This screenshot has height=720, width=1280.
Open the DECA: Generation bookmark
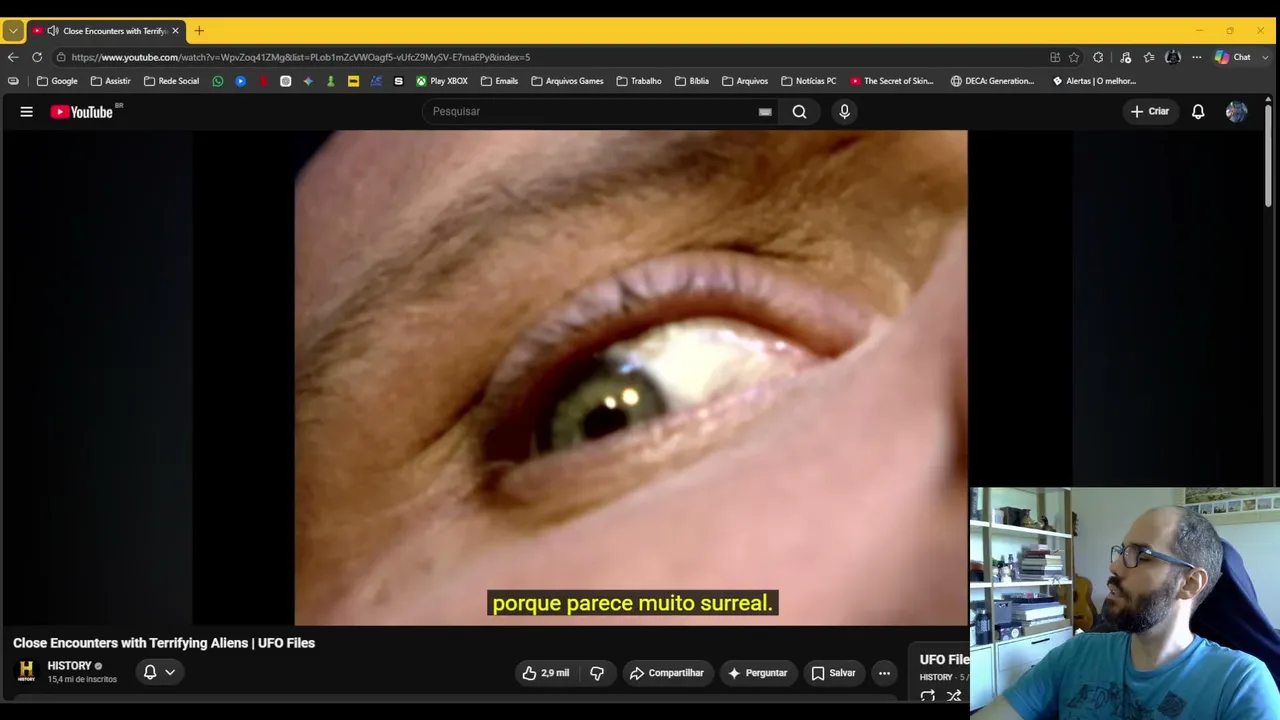point(992,81)
